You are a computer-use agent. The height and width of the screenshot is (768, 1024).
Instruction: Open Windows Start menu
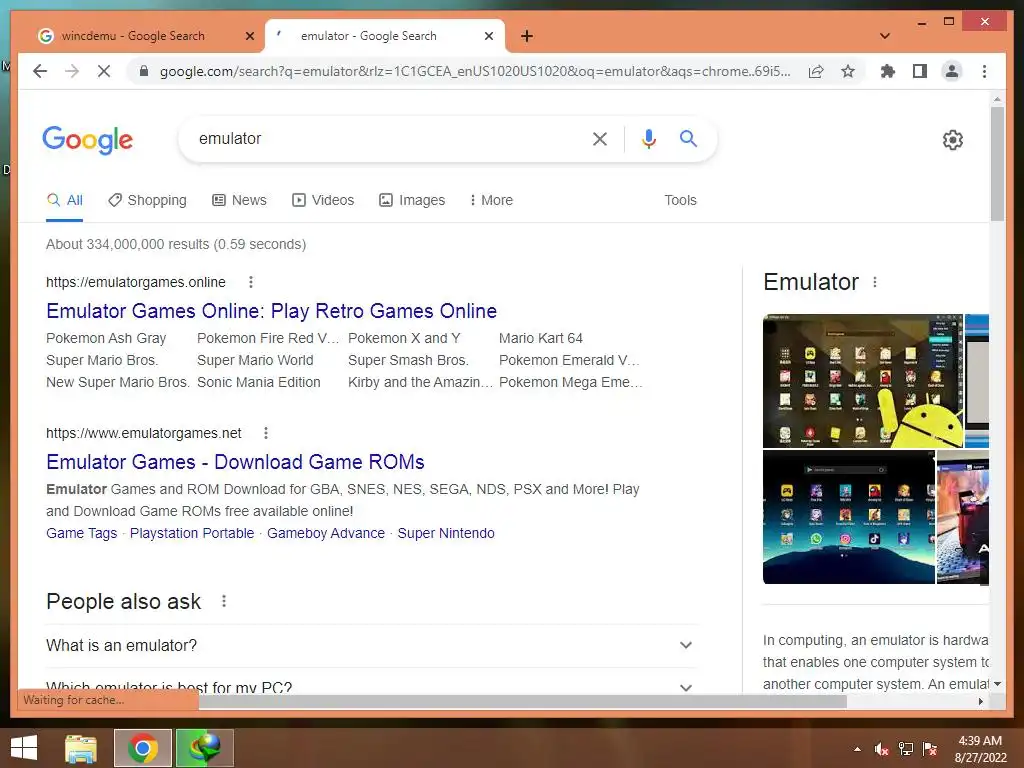pos(24,748)
